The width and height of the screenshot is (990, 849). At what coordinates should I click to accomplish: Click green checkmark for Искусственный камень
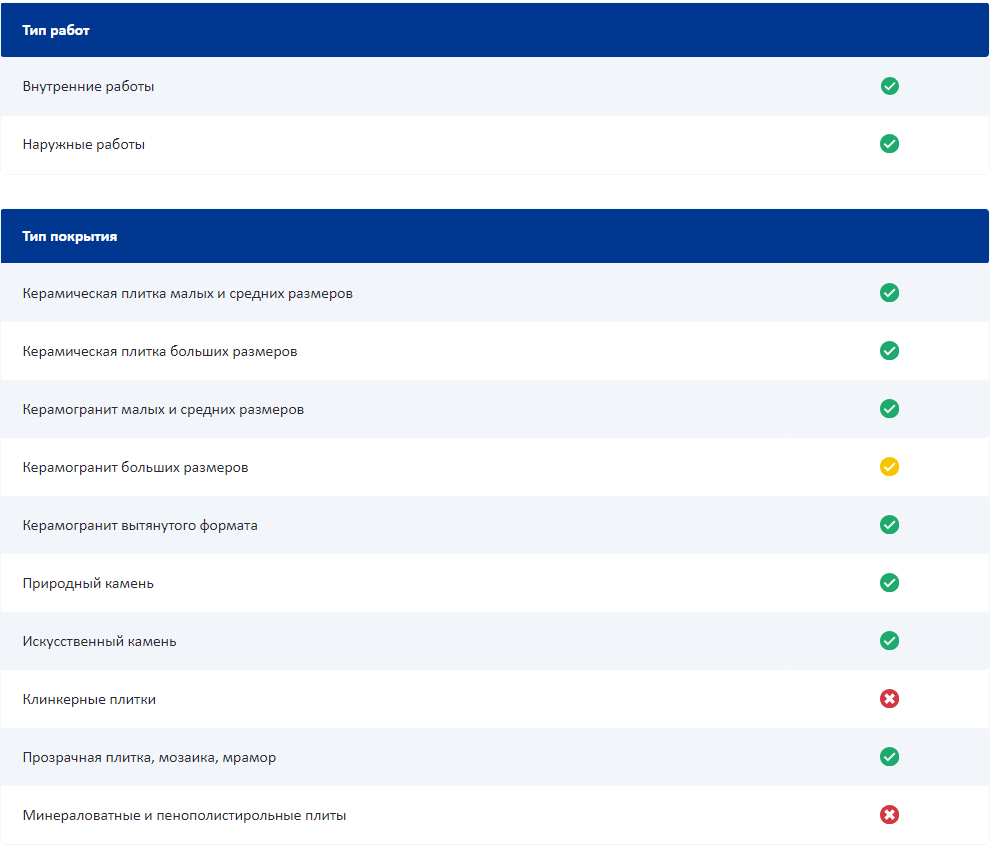pyautogui.click(x=889, y=641)
